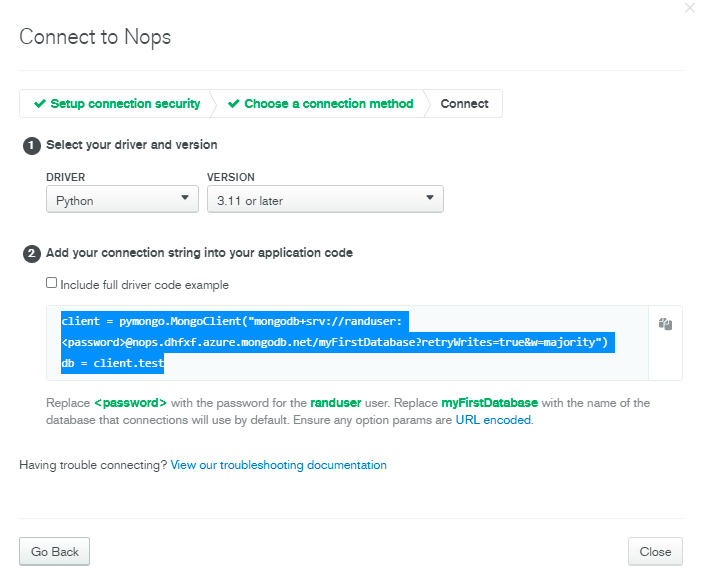Enable Include full driver code example
Viewport: 707px width, 584px height.
tap(51, 283)
